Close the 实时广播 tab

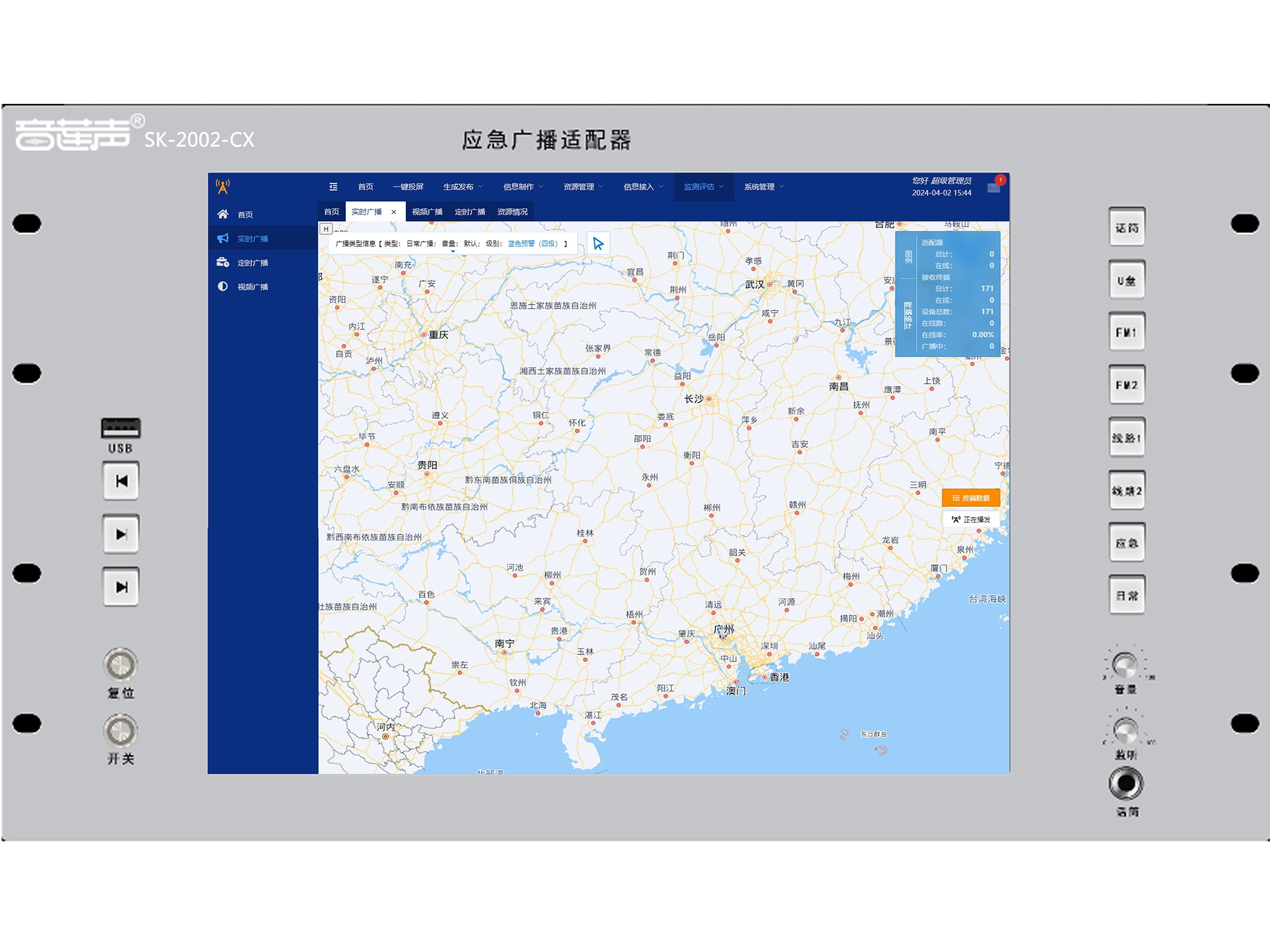pyautogui.click(x=394, y=212)
